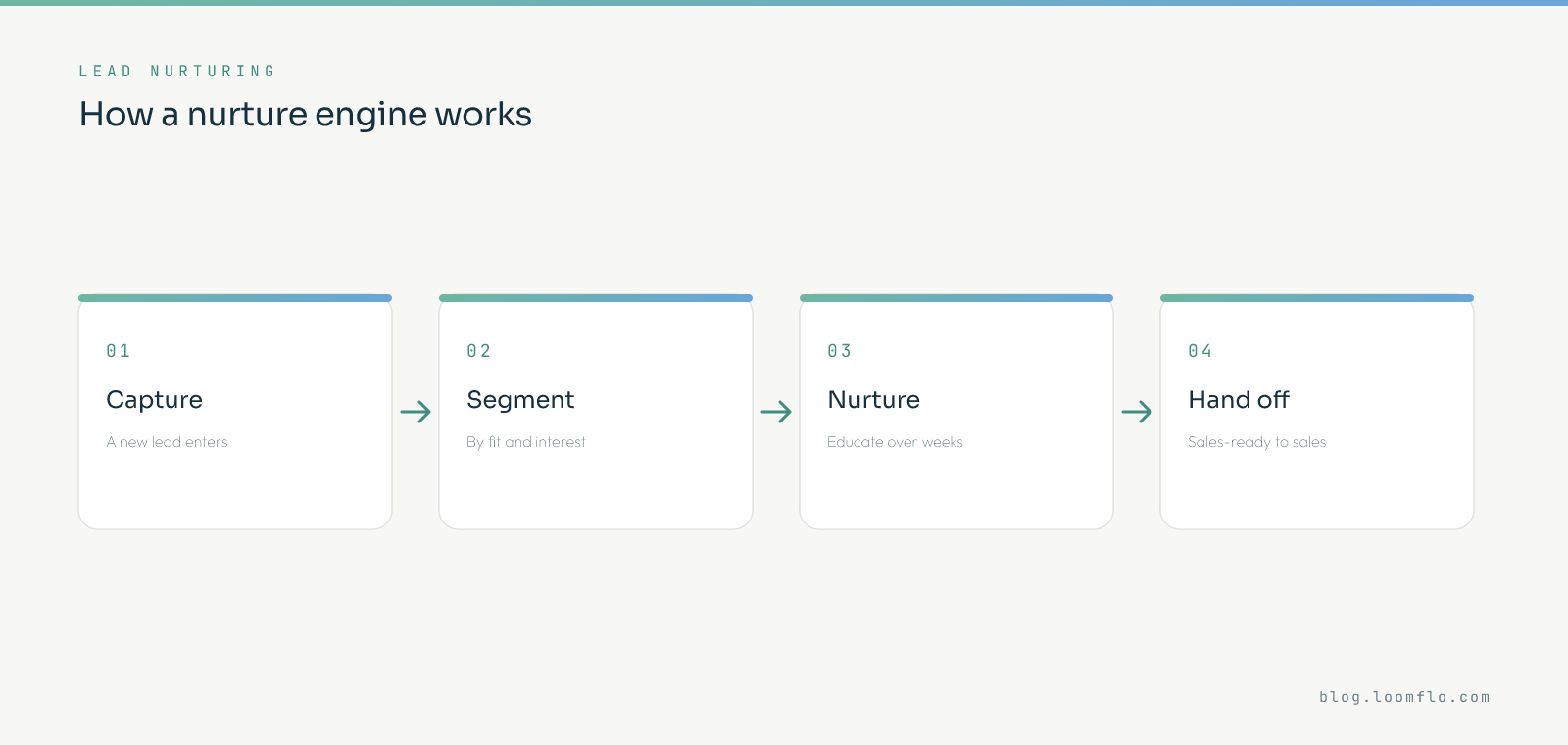The image size is (1568, 745).
Task: Click the 'LEAD NURTURING' label
Action: coord(176,72)
